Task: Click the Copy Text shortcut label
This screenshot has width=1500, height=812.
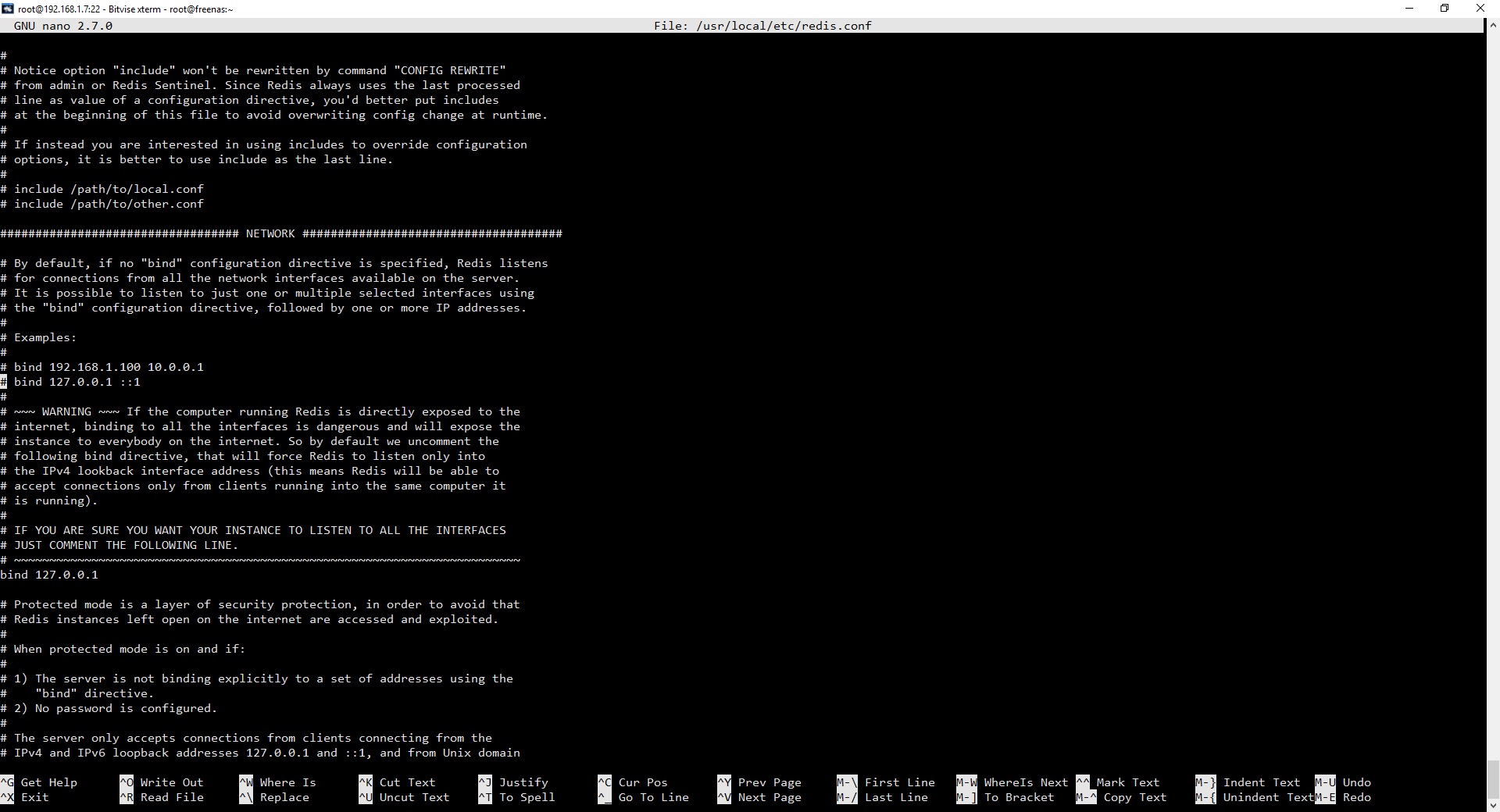Action: 1134,797
